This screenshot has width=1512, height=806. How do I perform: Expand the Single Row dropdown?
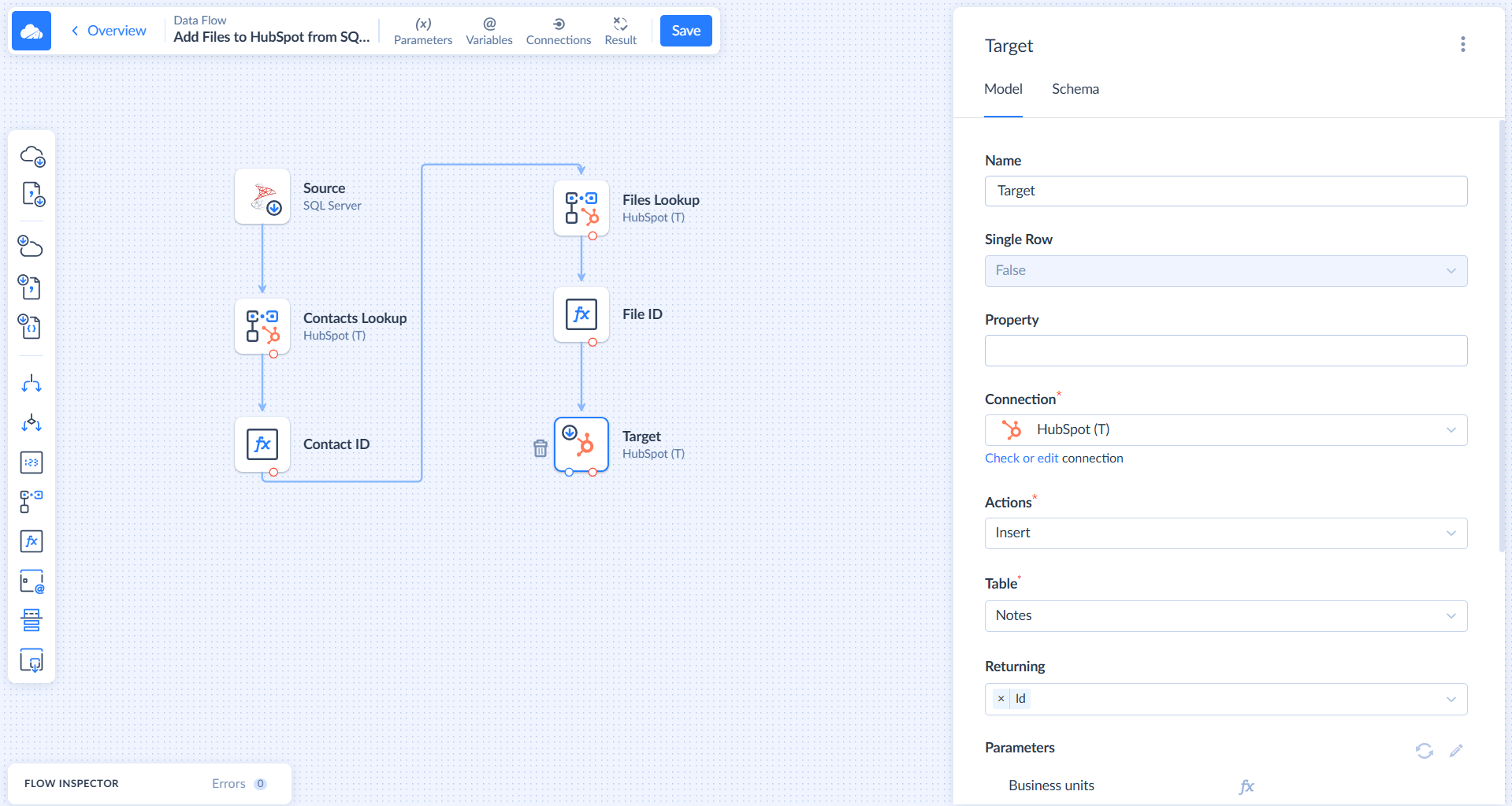click(x=1225, y=271)
